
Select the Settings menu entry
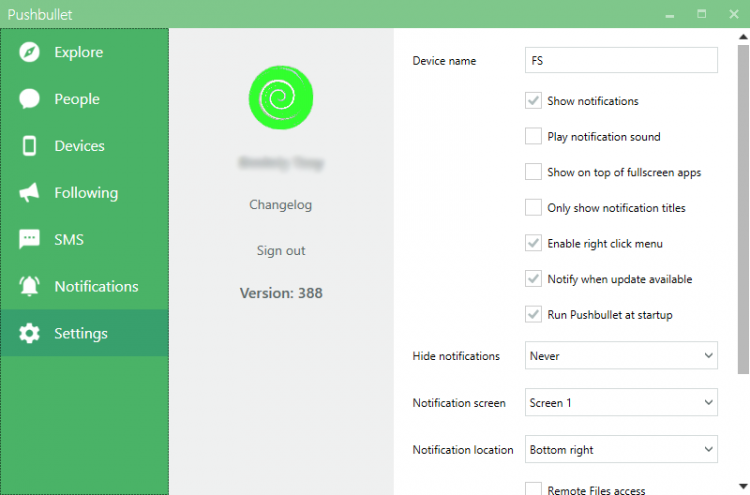85,333
